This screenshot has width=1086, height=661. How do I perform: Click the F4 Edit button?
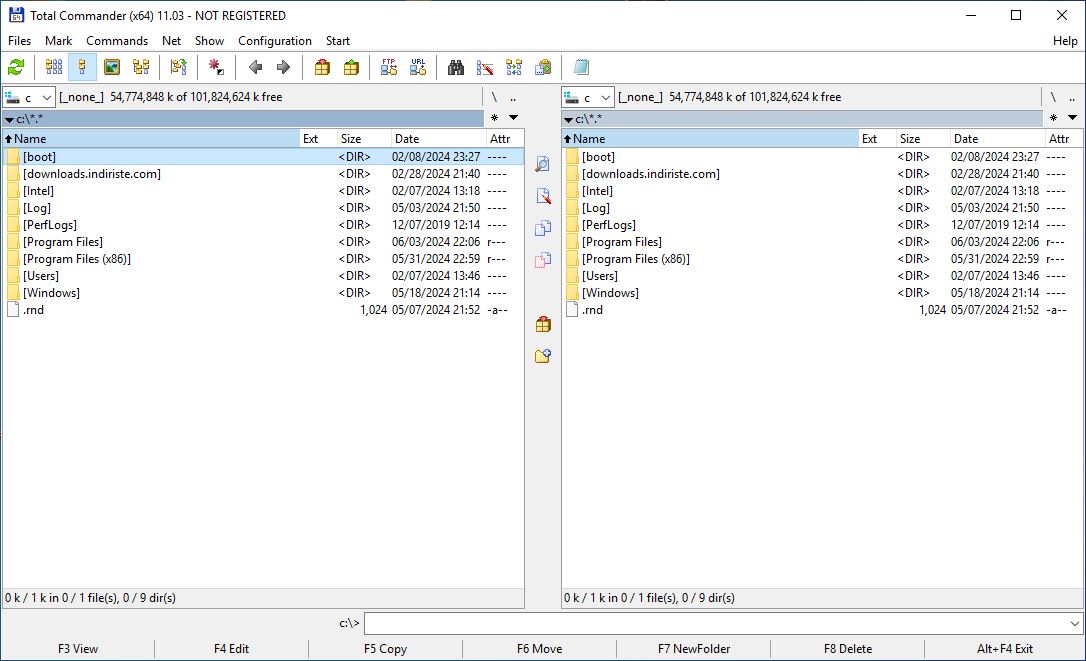231,649
